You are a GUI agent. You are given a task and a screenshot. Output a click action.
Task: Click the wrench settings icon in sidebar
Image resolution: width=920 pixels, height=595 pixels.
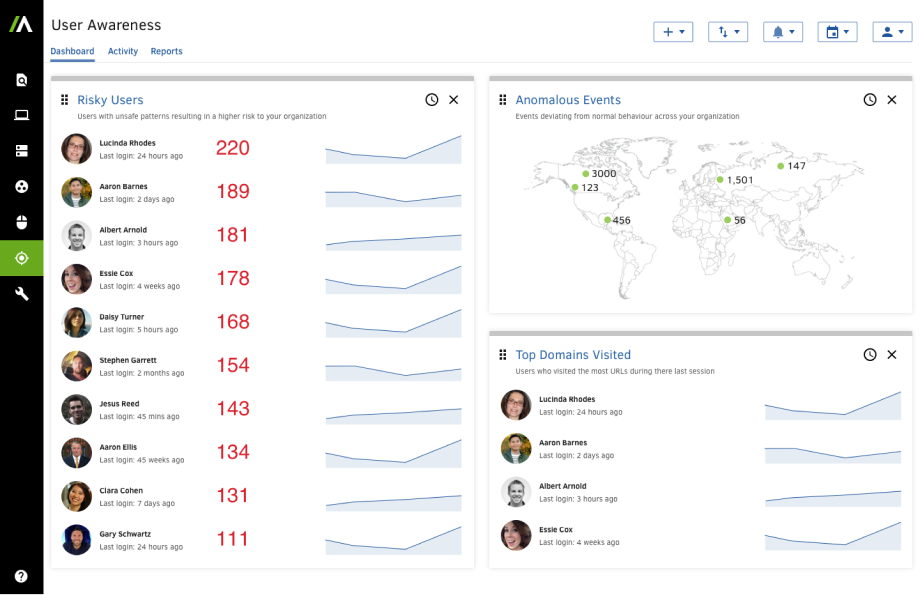click(21, 294)
